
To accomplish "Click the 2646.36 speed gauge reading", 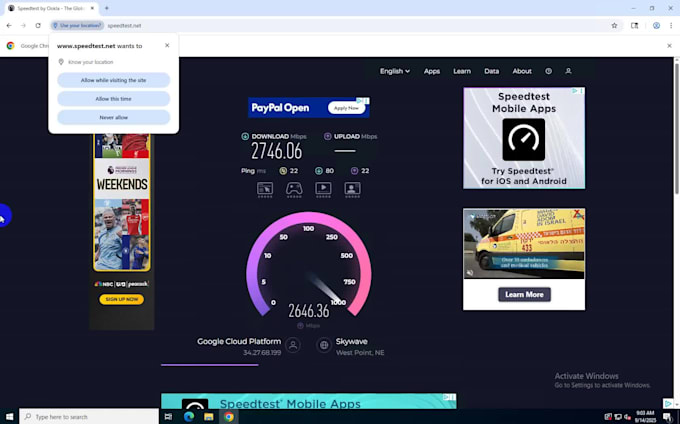I will tap(309, 310).
